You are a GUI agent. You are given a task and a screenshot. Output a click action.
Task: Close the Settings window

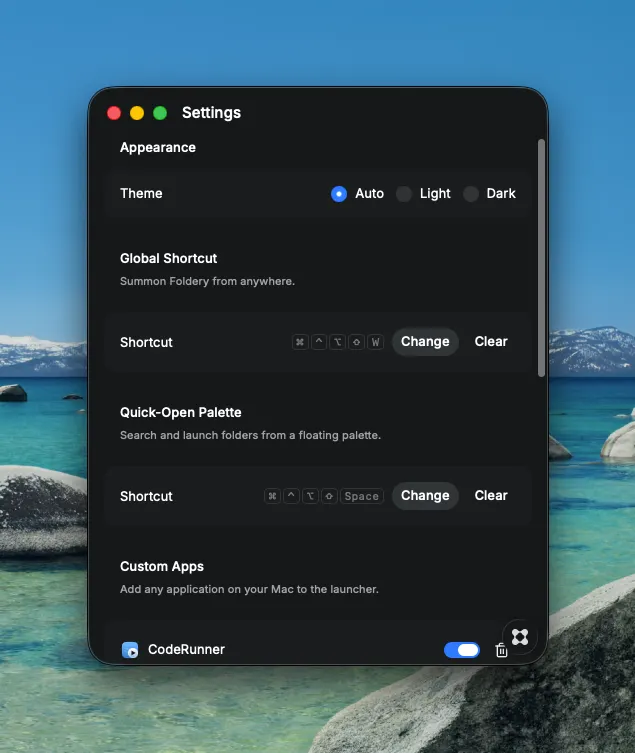114,113
